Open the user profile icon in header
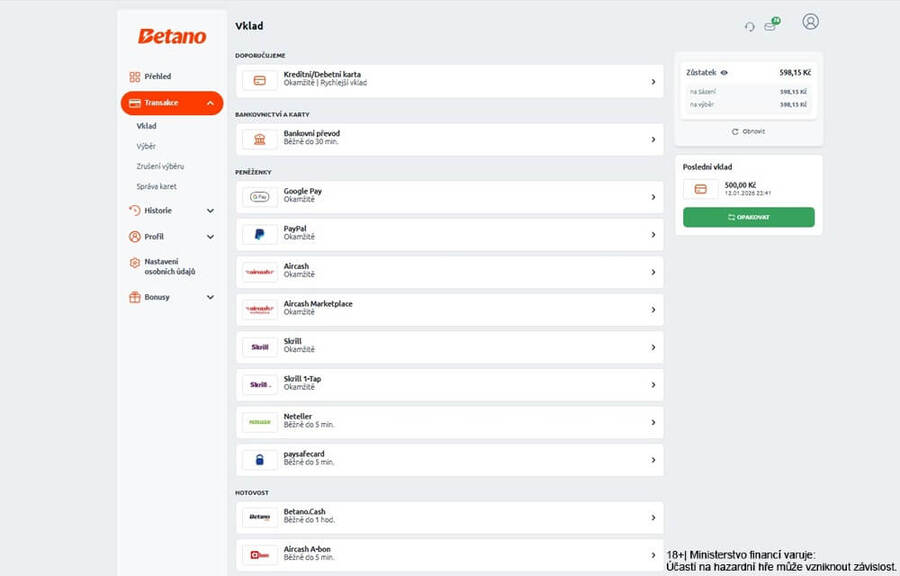The height and width of the screenshot is (576, 900). [810, 22]
